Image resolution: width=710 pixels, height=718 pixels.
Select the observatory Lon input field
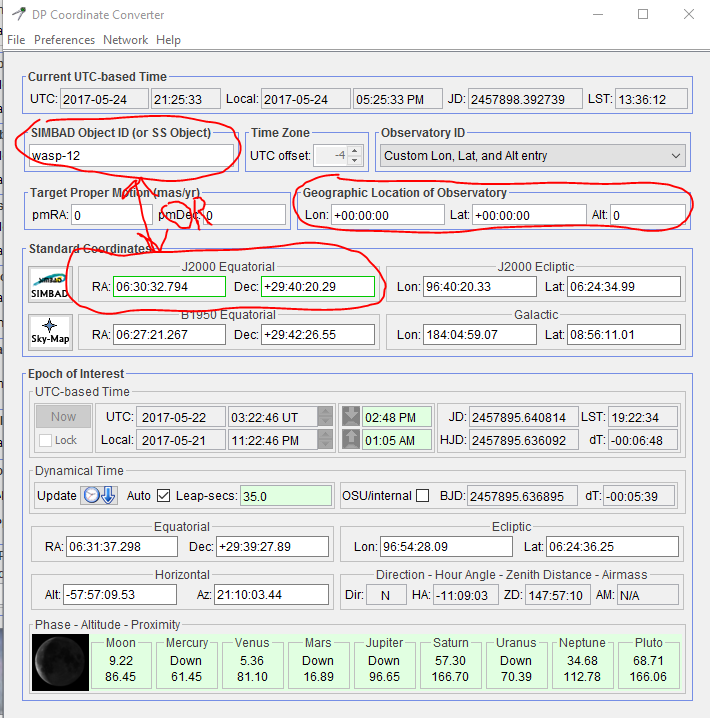pos(387,215)
